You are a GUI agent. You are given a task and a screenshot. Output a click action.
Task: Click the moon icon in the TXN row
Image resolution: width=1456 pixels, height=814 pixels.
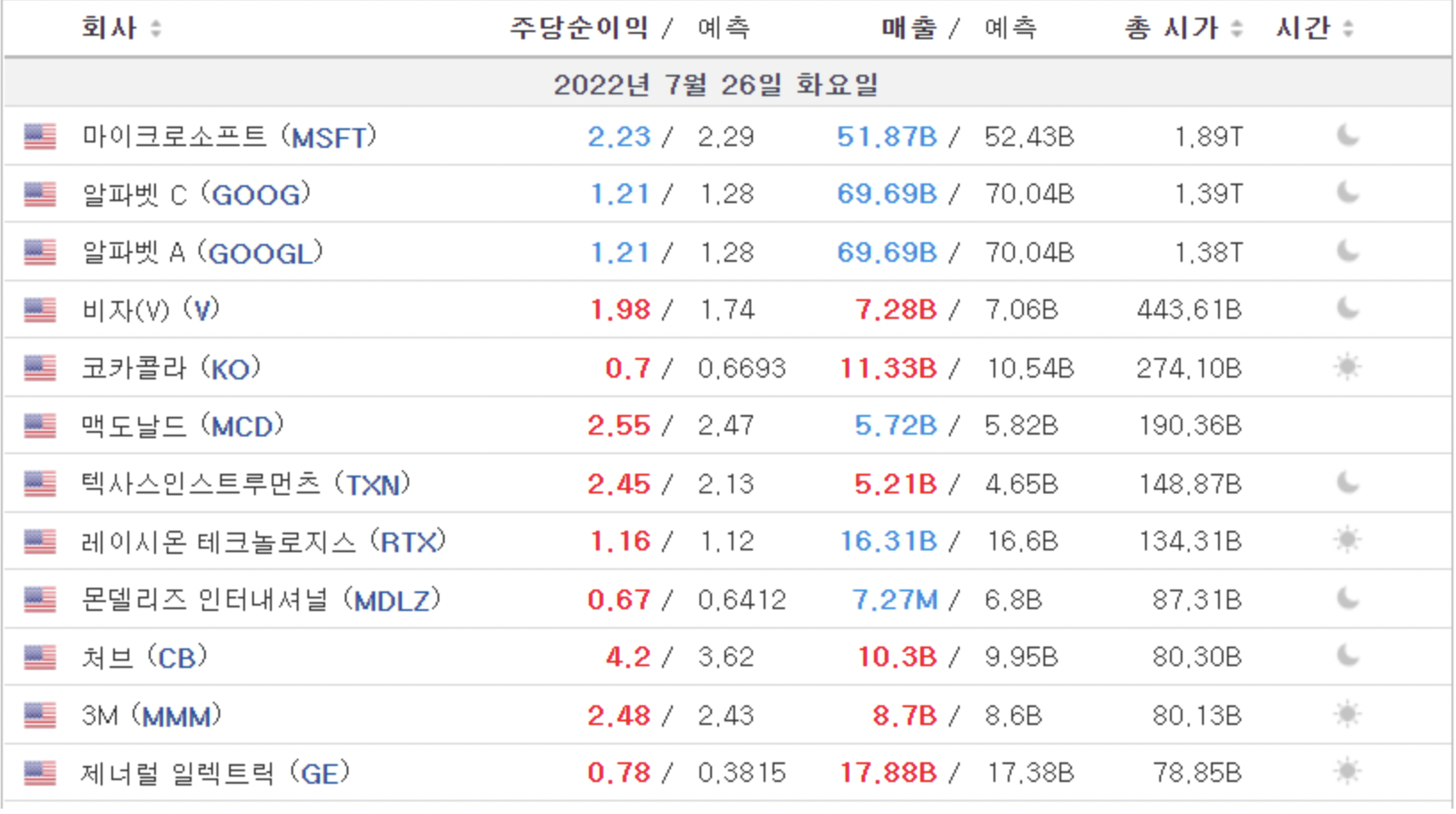coord(1348,483)
